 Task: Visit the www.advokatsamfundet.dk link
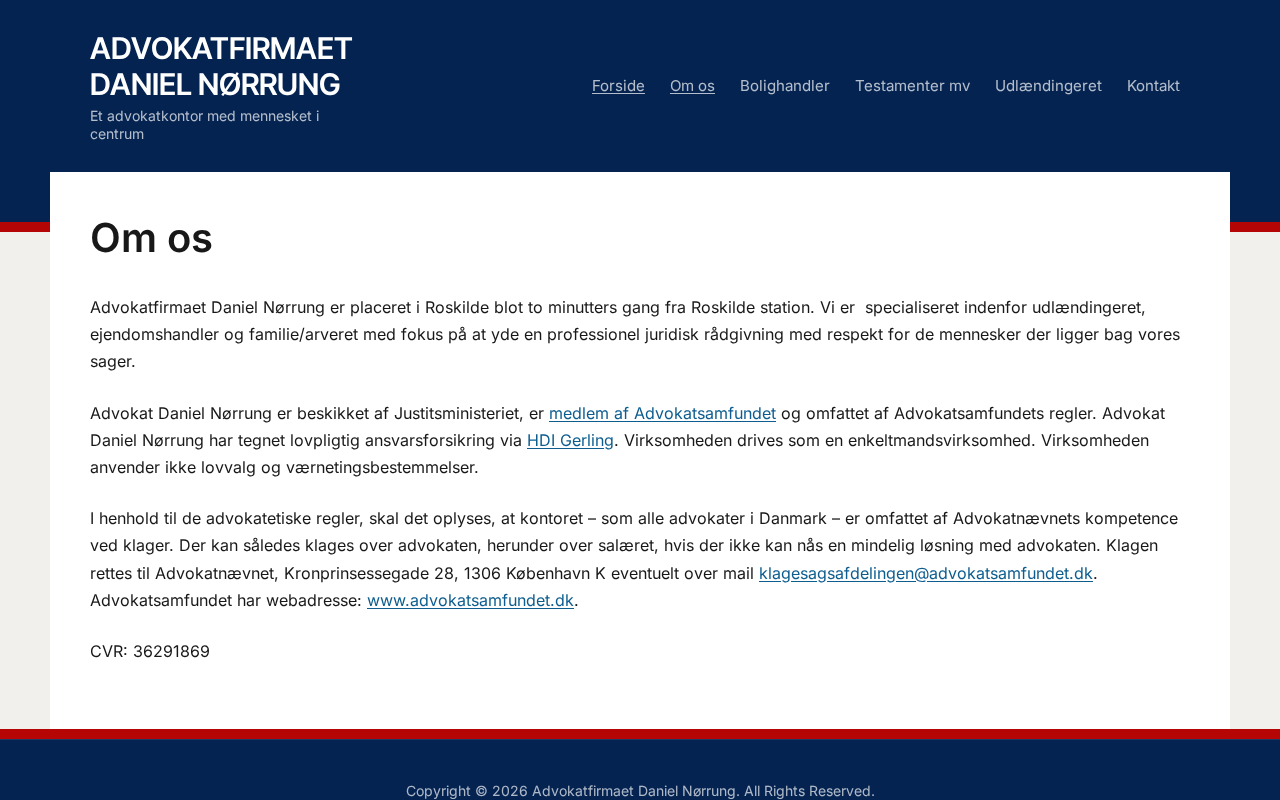(x=470, y=600)
